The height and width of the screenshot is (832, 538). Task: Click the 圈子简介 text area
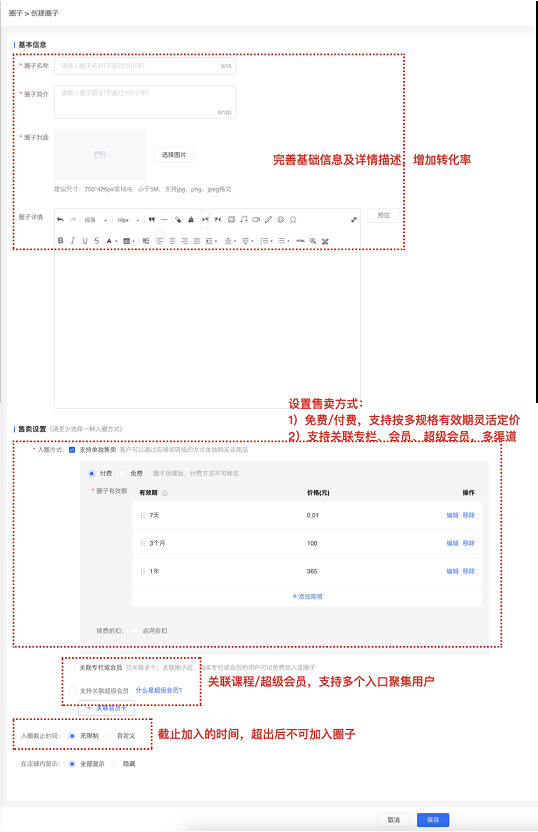click(145, 102)
